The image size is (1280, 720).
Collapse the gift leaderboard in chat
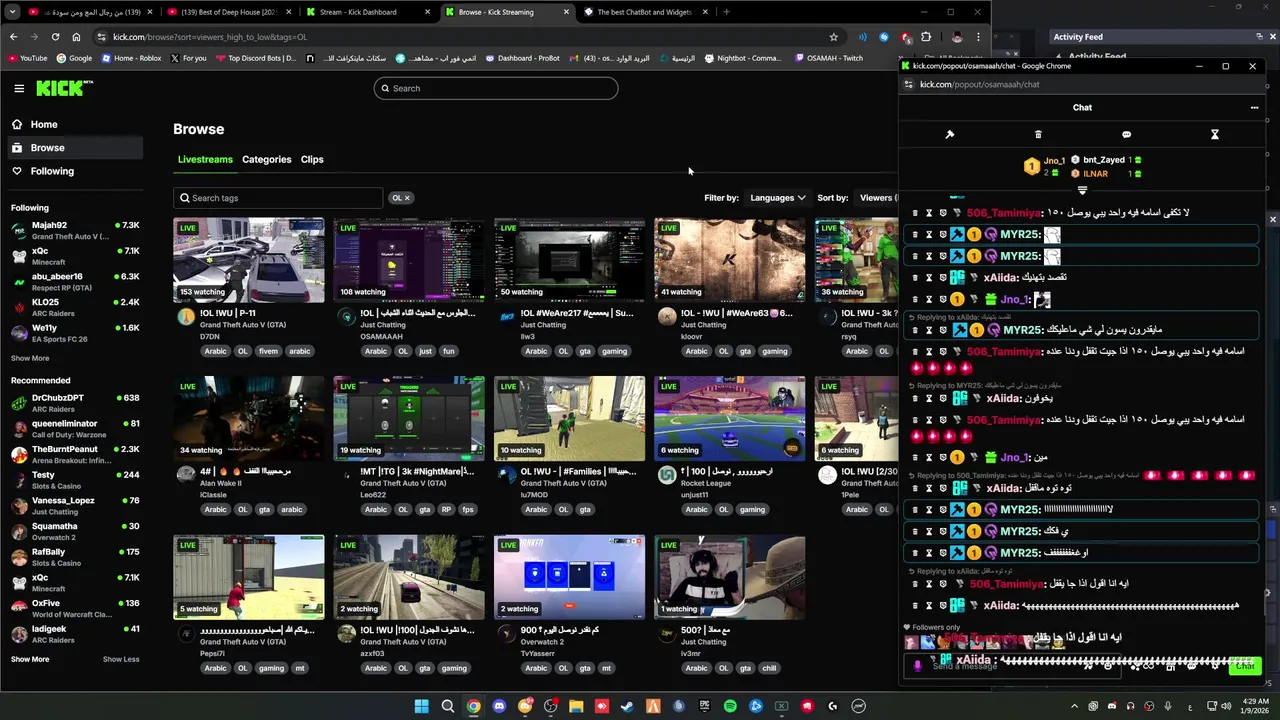[1082, 190]
